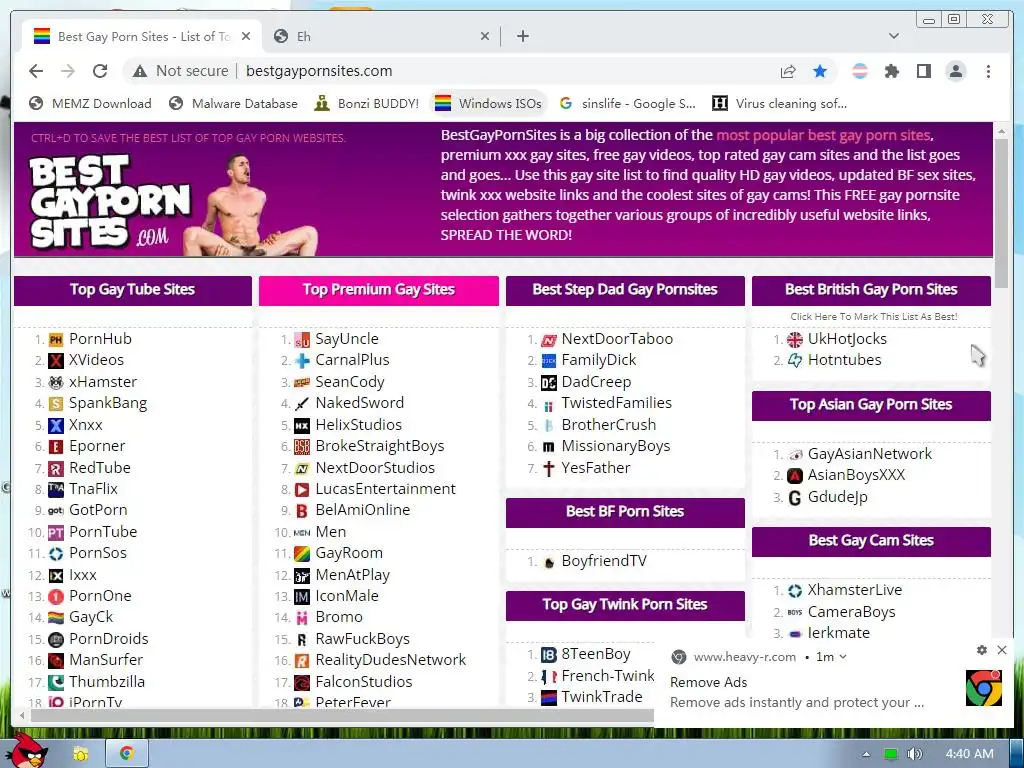Click the horizontal page scrollbar
1024x768 pixels.
342,714
